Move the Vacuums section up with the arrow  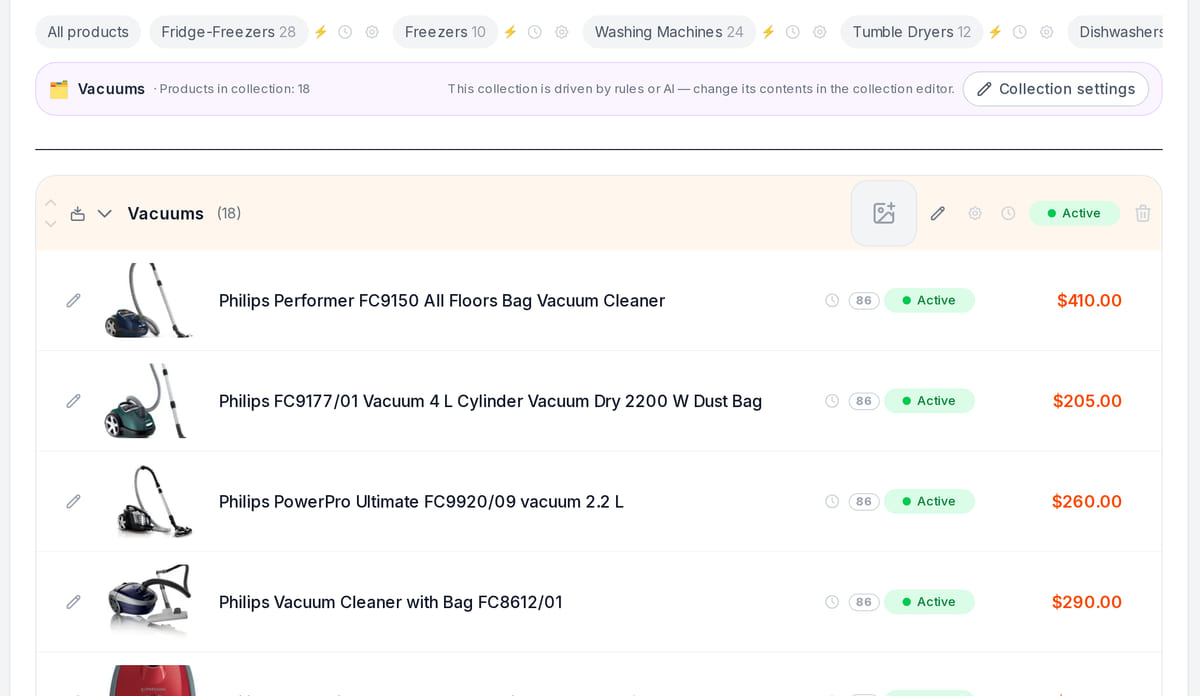(x=51, y=203)
